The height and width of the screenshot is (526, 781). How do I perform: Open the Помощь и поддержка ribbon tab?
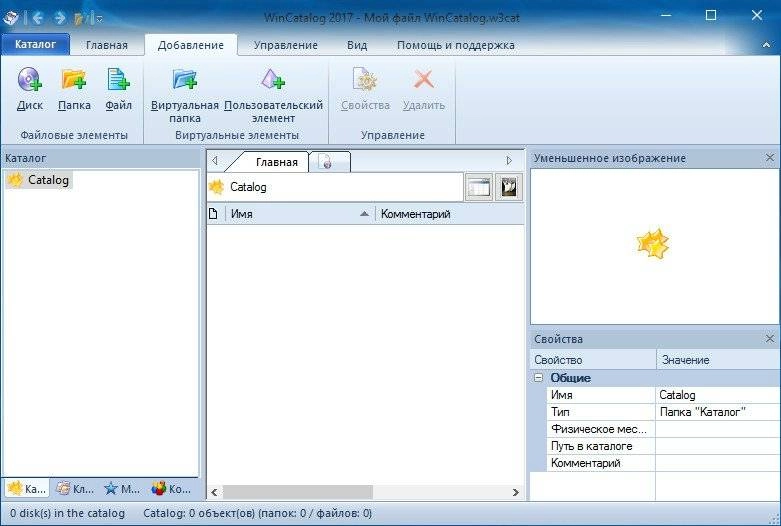[x=456, y=45]
